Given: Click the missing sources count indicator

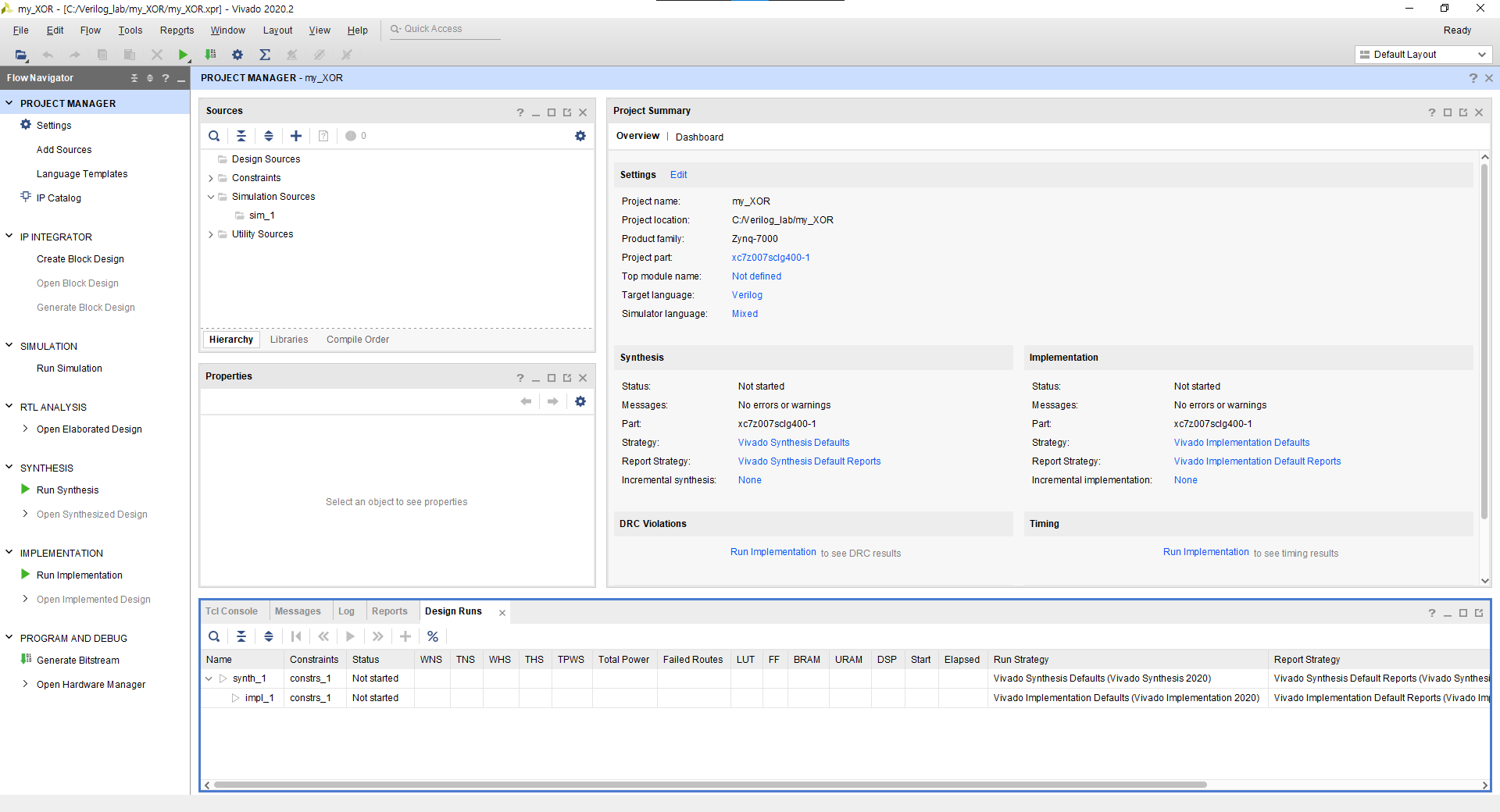Looking at the screenshot, I should click(356, 136).
